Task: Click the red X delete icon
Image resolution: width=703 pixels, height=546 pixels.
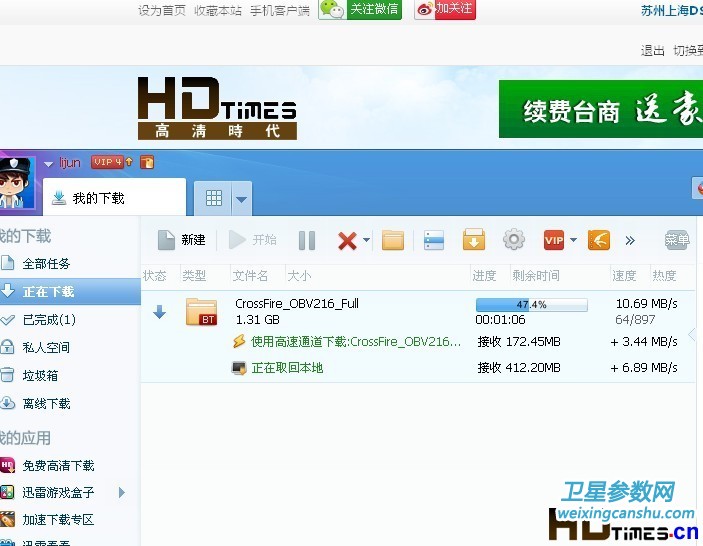Action: pos(347,240)
